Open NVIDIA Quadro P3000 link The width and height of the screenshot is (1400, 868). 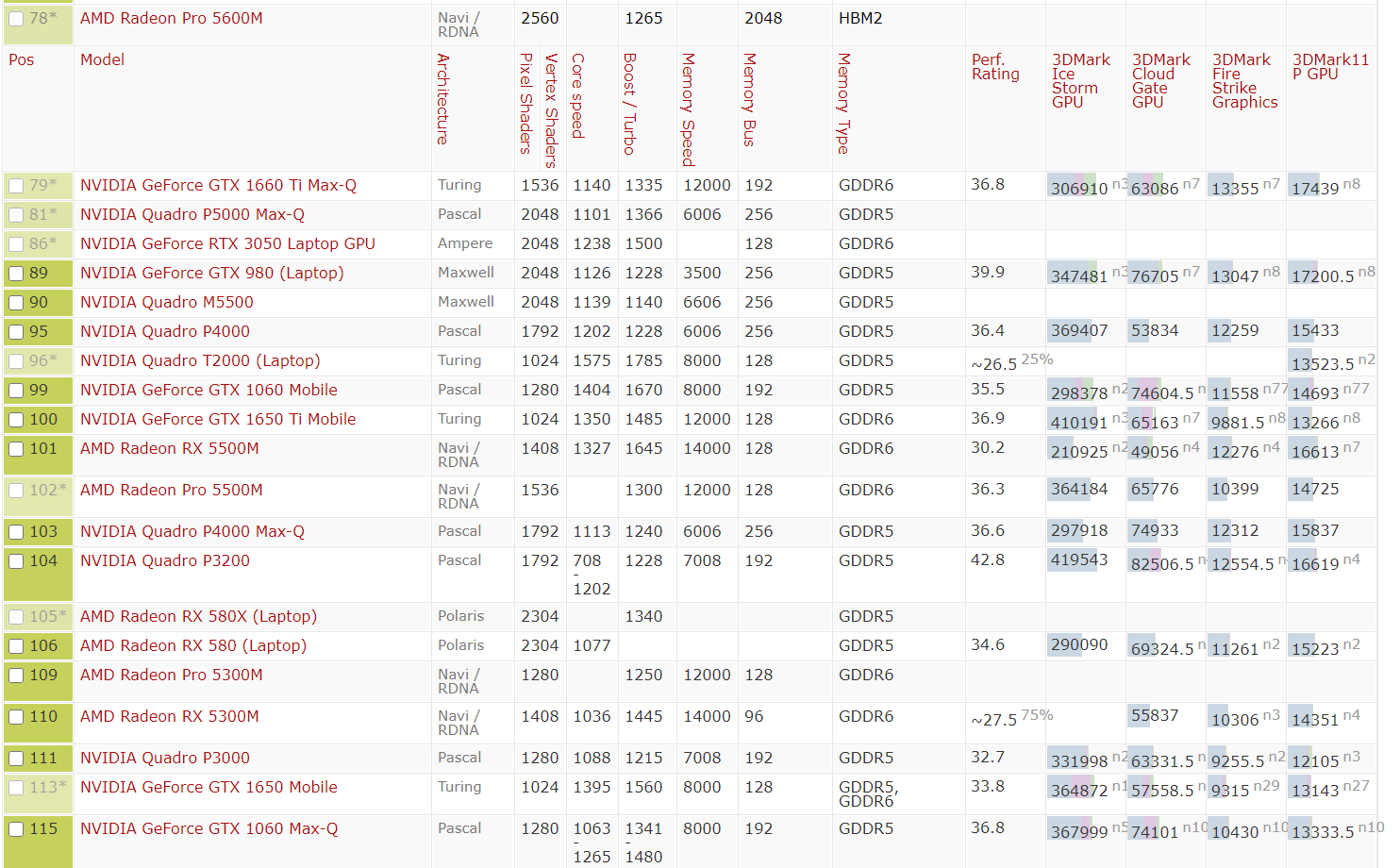165,758
